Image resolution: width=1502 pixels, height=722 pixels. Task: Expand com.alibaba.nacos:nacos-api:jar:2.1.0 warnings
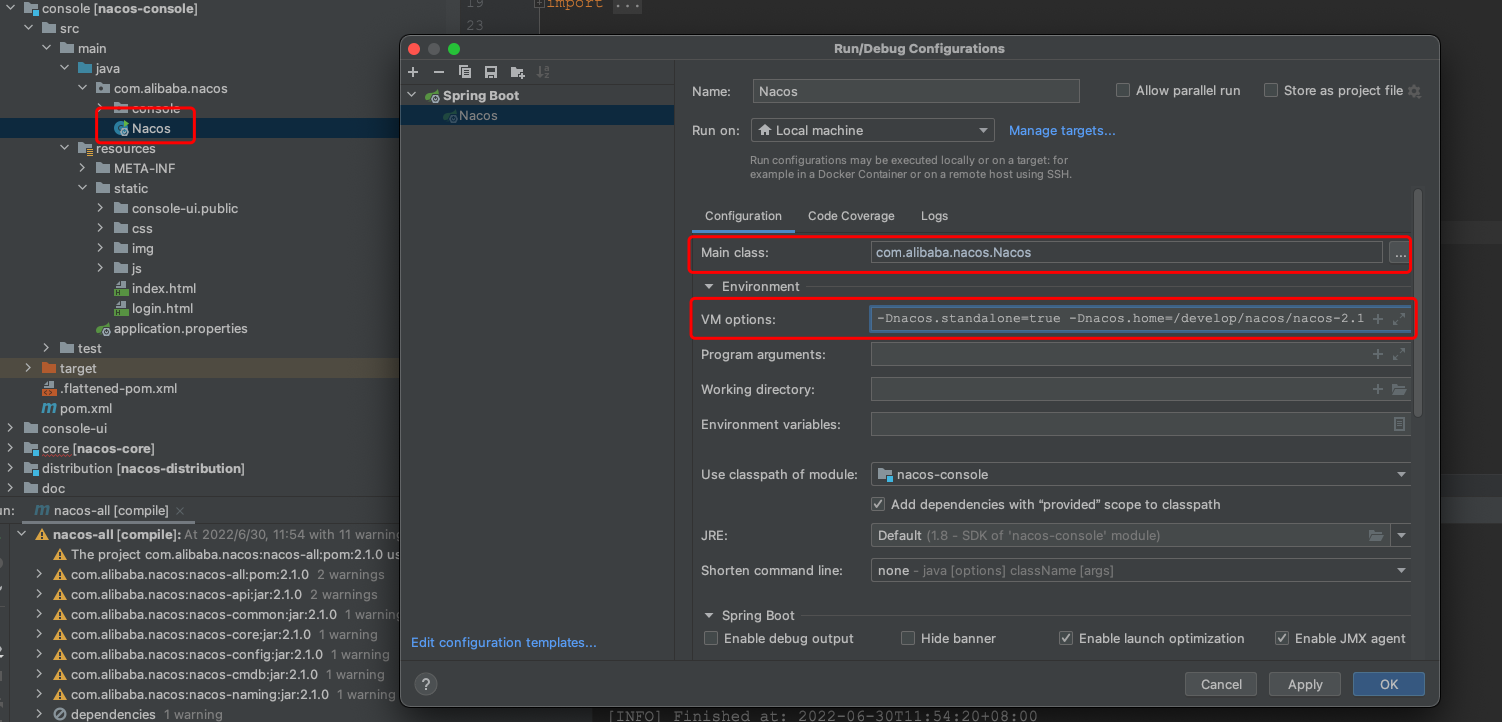pyautogui.click(x=39, y=594)
